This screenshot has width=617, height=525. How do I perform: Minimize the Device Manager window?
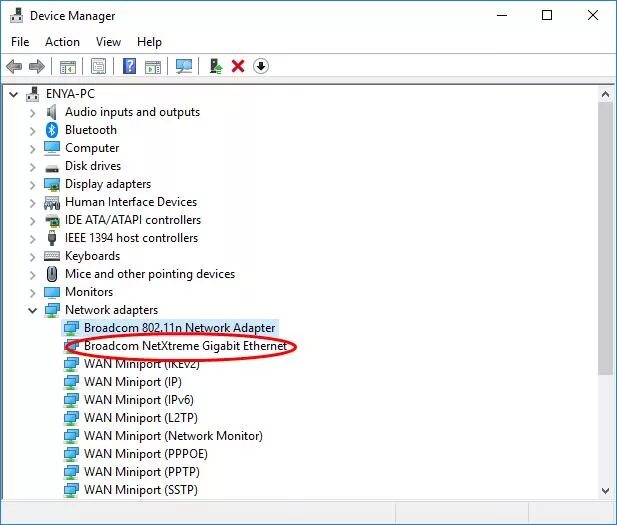click(x=502, y=15)
